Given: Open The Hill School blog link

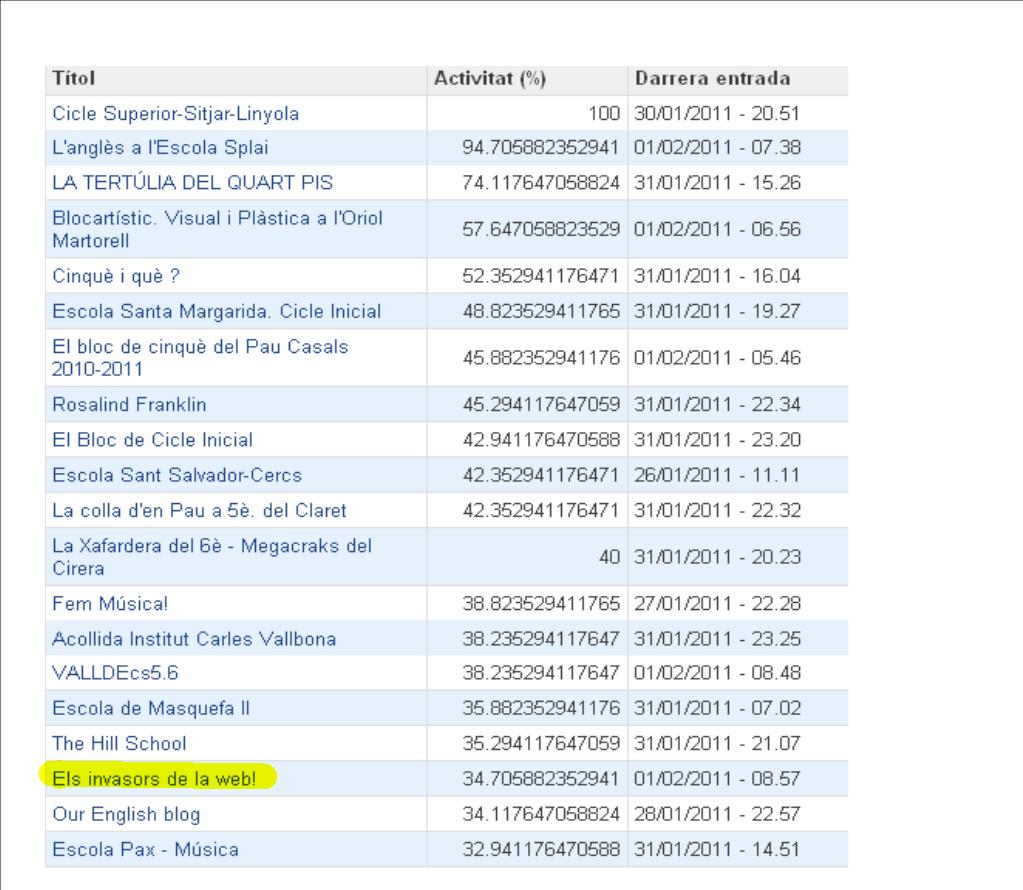Looking at the screenshot, I should click(119, 744).
